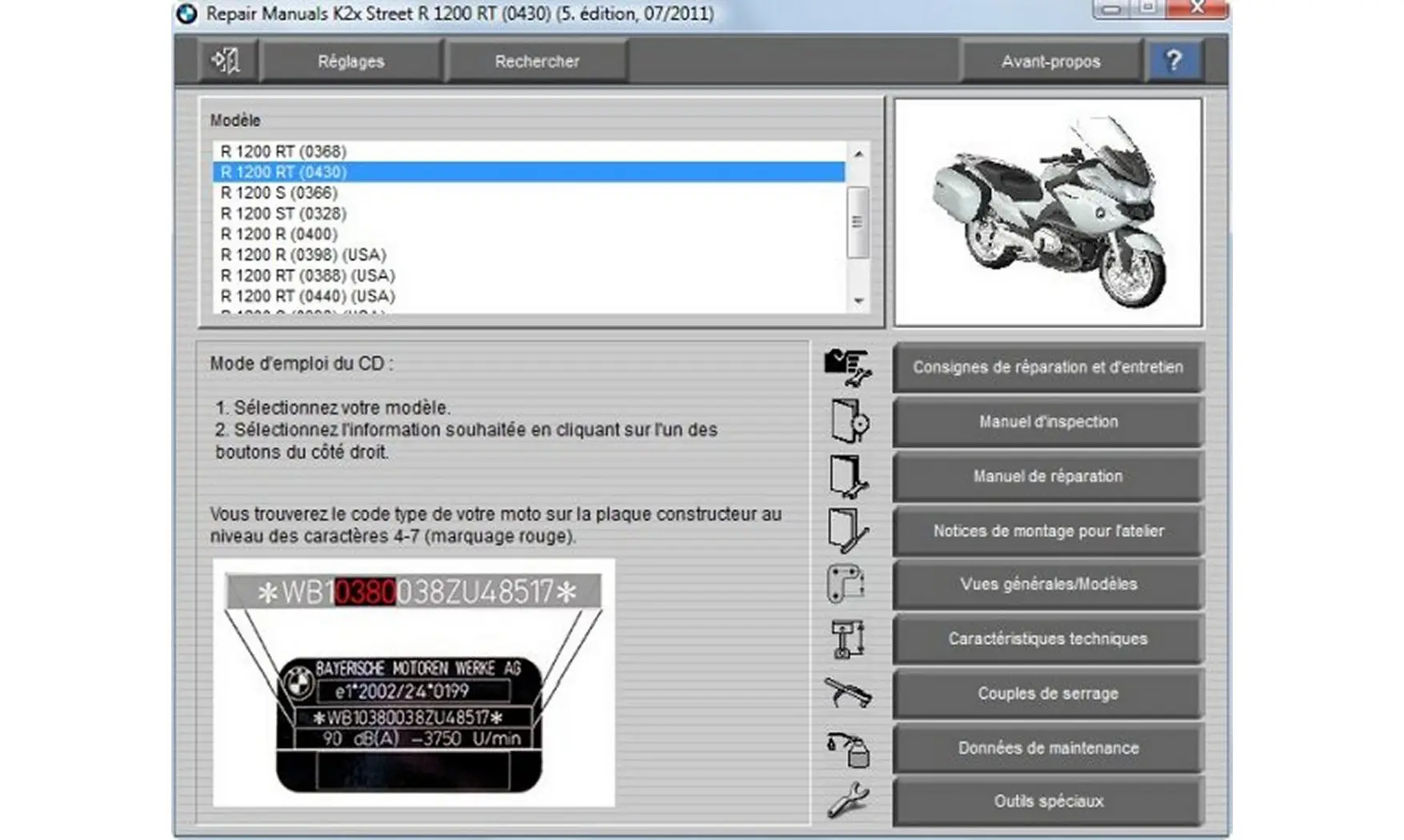This screenshot has width=1404, height=840.
Task: Click the repair manual wrench-book icon
Action: (849, 476)
